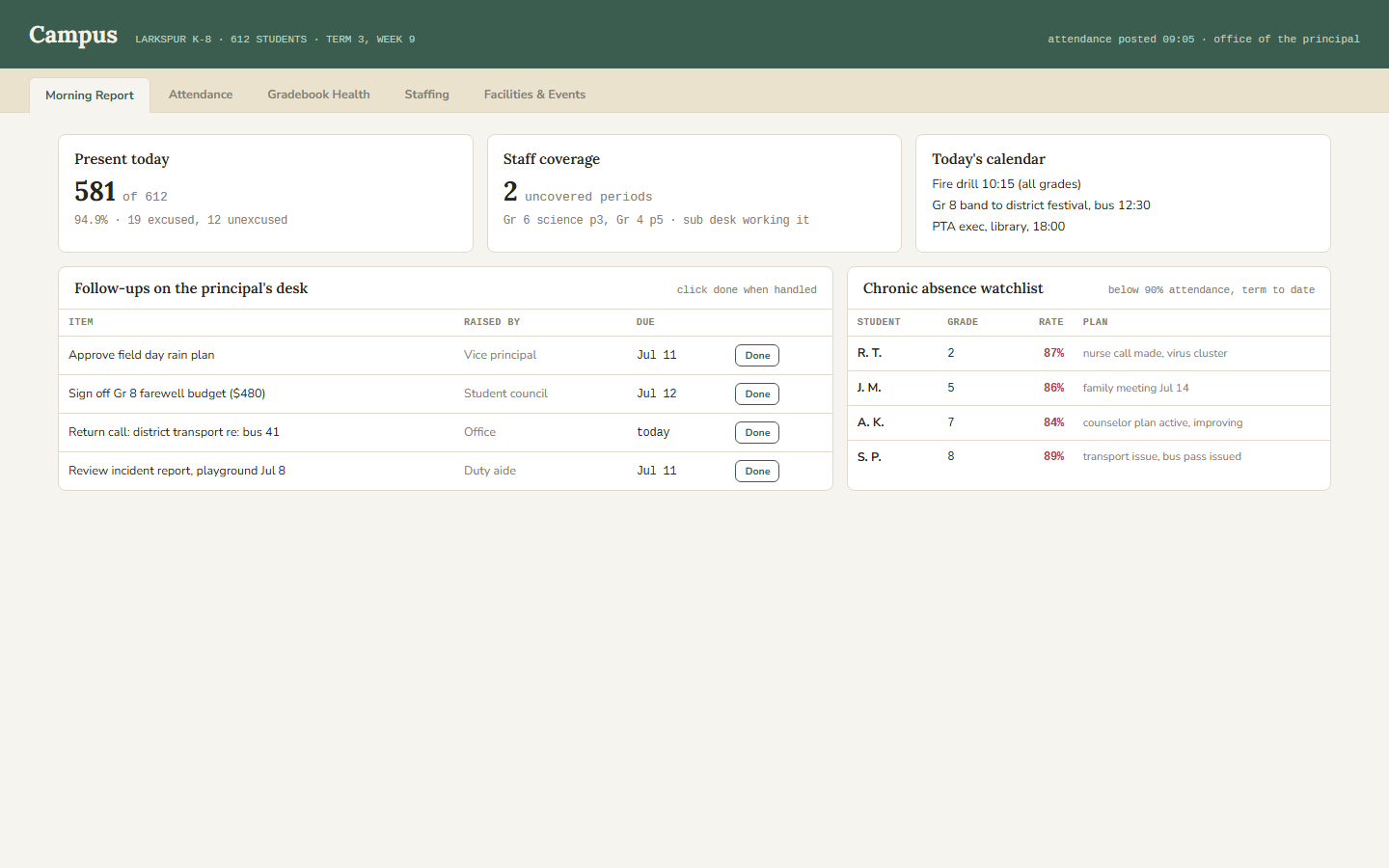Open Facilities & Events tab

[x=534, y=95]
